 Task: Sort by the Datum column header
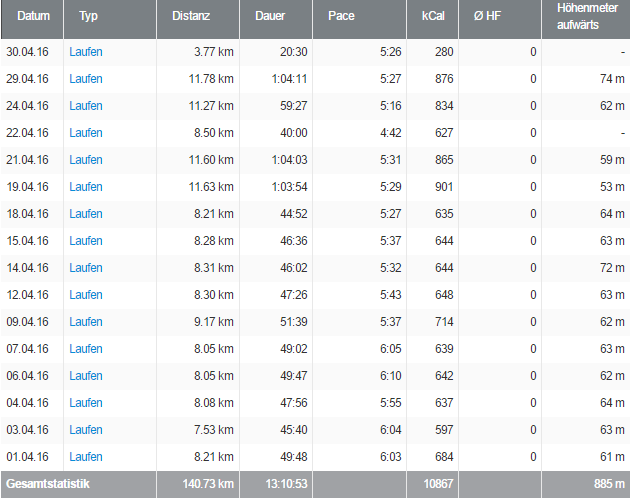coord(33,16)
